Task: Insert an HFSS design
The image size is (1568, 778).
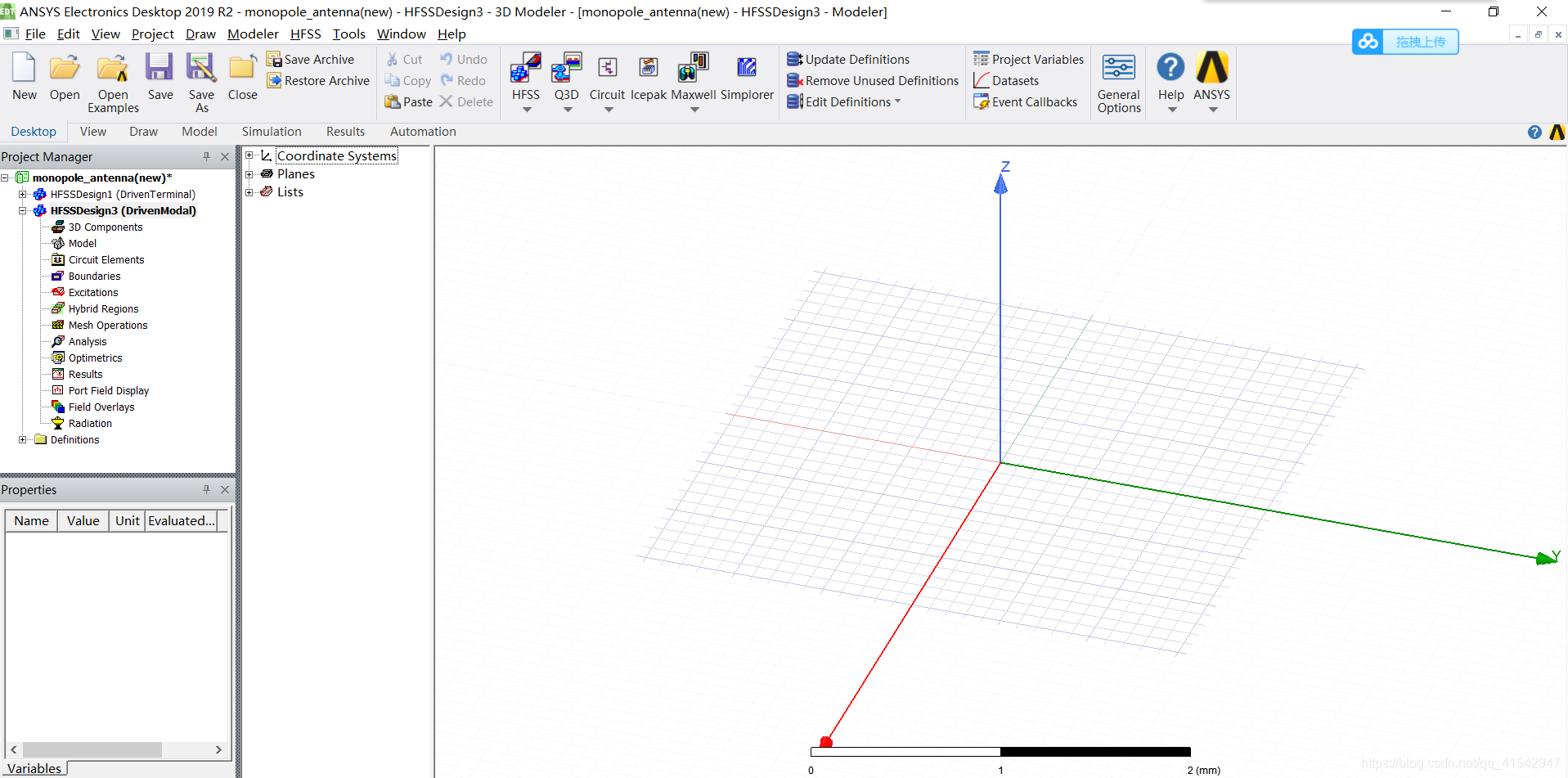Action: pos(526,68)
